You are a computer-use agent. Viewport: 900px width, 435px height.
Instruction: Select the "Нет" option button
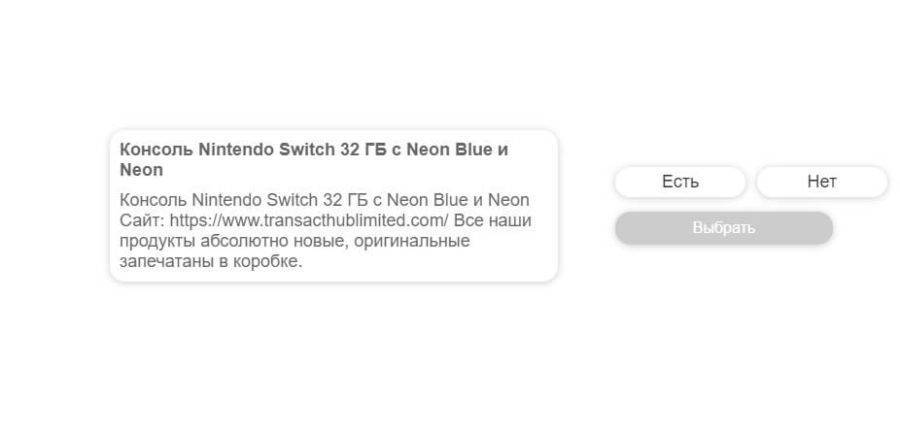[x=821, y=182]
